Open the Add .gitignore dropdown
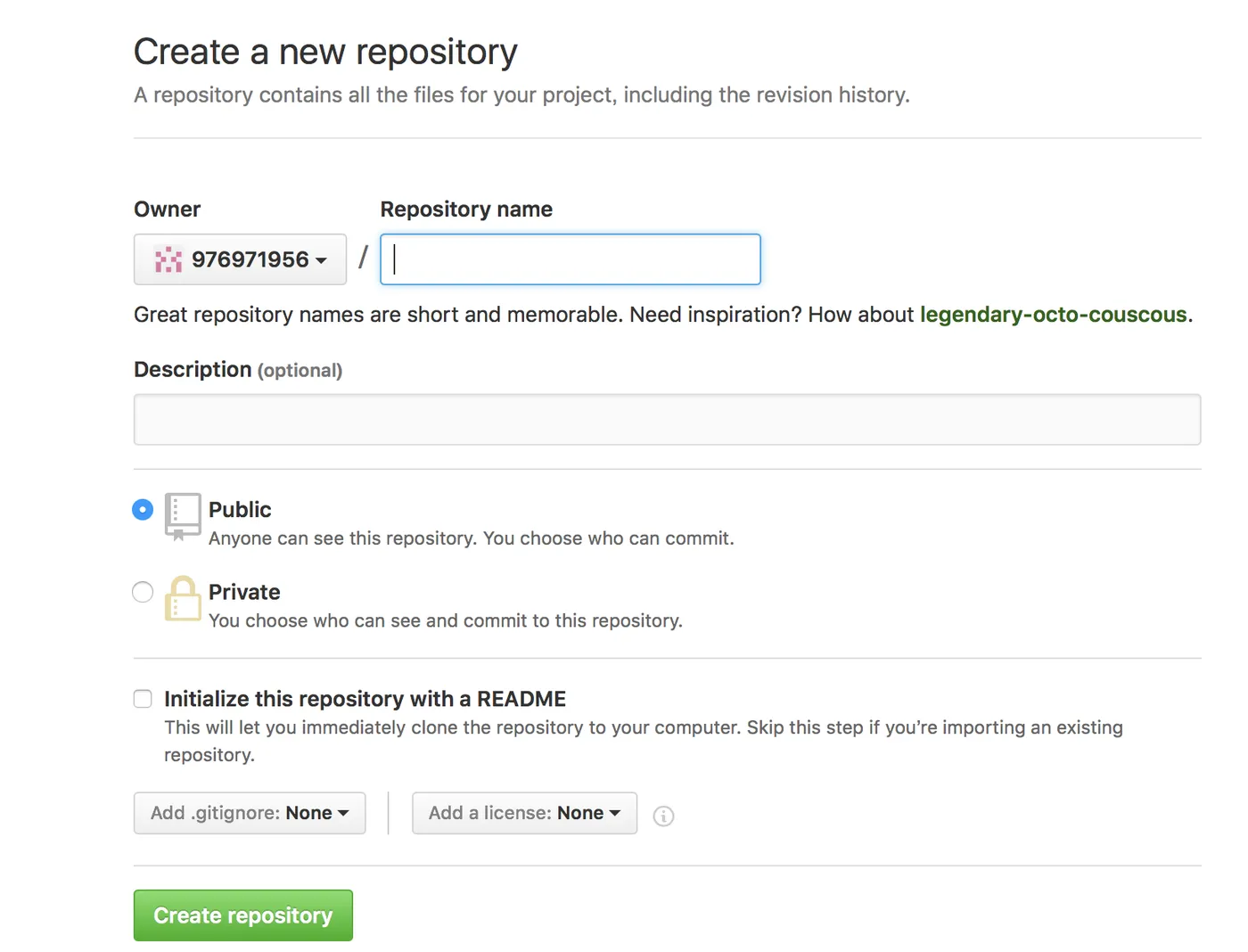 (x=250, y=813)
